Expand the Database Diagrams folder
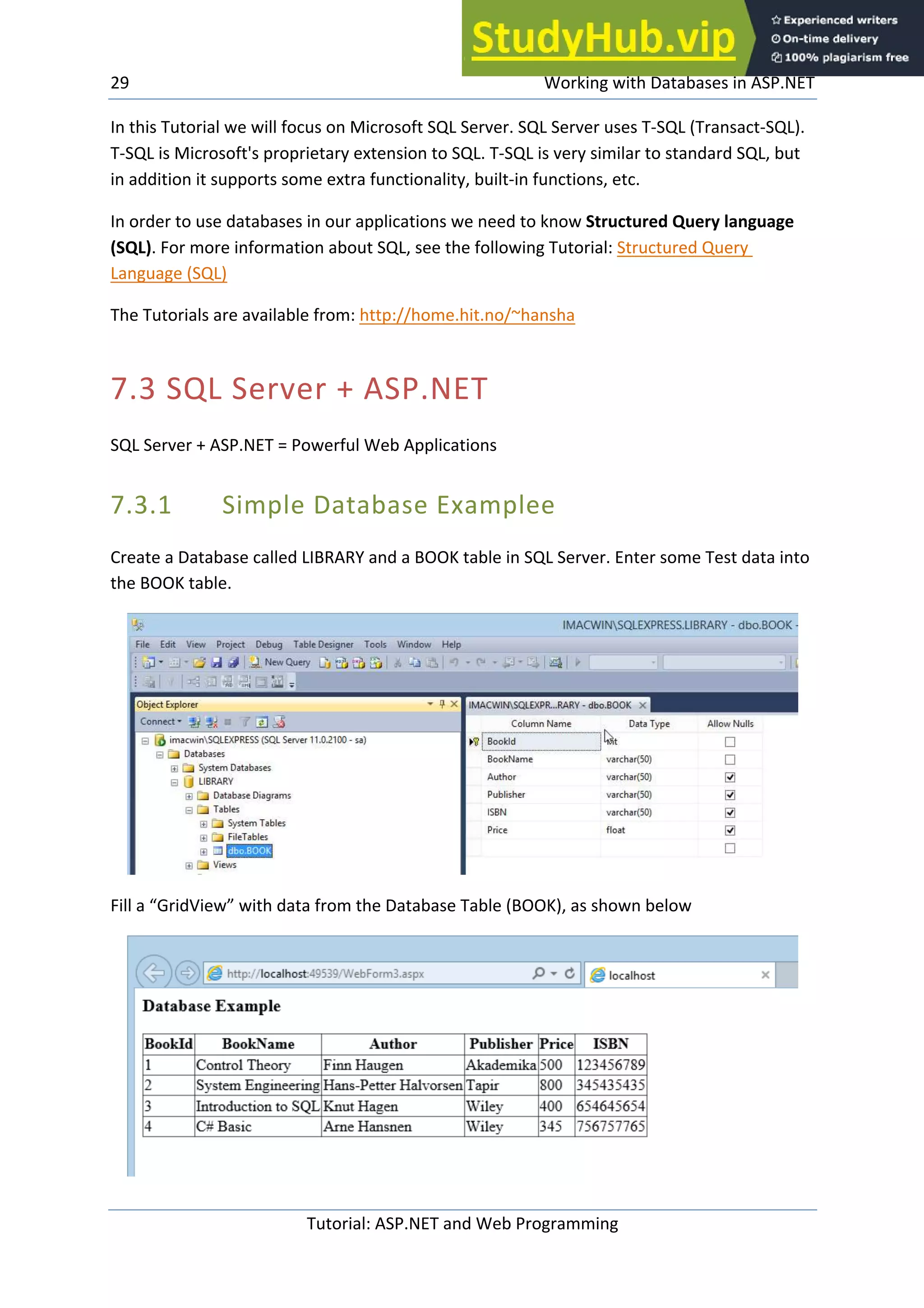924x1308 pixels. 189,796
